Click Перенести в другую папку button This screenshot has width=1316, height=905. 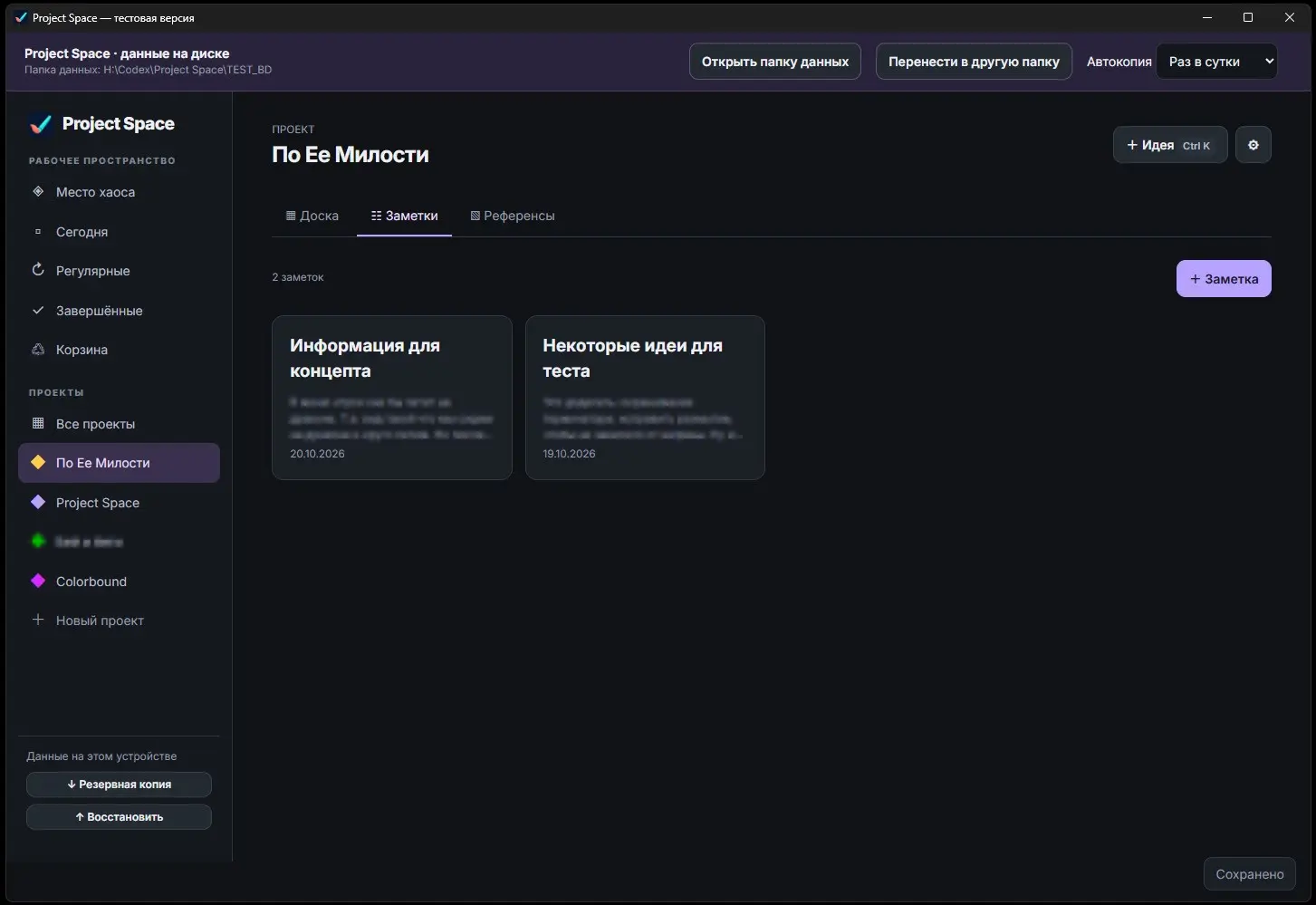(x=974, y=62)
